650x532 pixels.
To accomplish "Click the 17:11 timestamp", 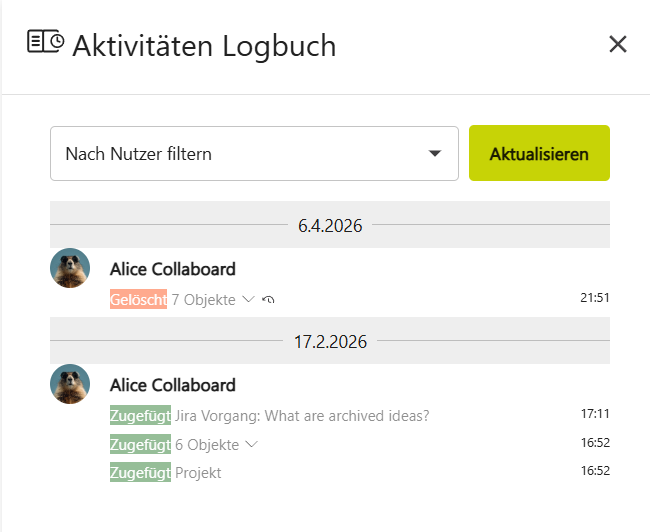I will 595,414.
